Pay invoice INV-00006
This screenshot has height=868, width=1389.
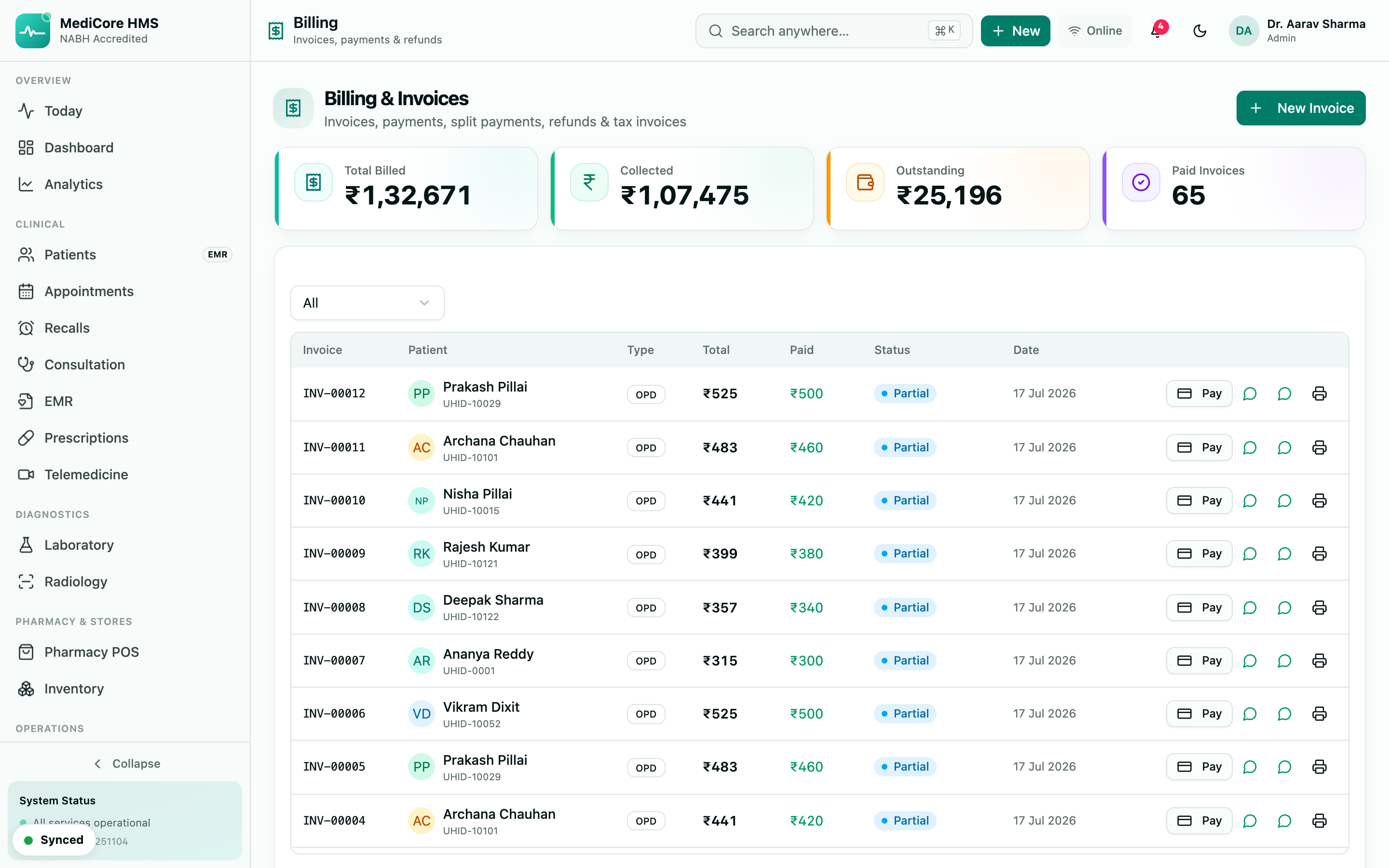tap(1199, 714)
